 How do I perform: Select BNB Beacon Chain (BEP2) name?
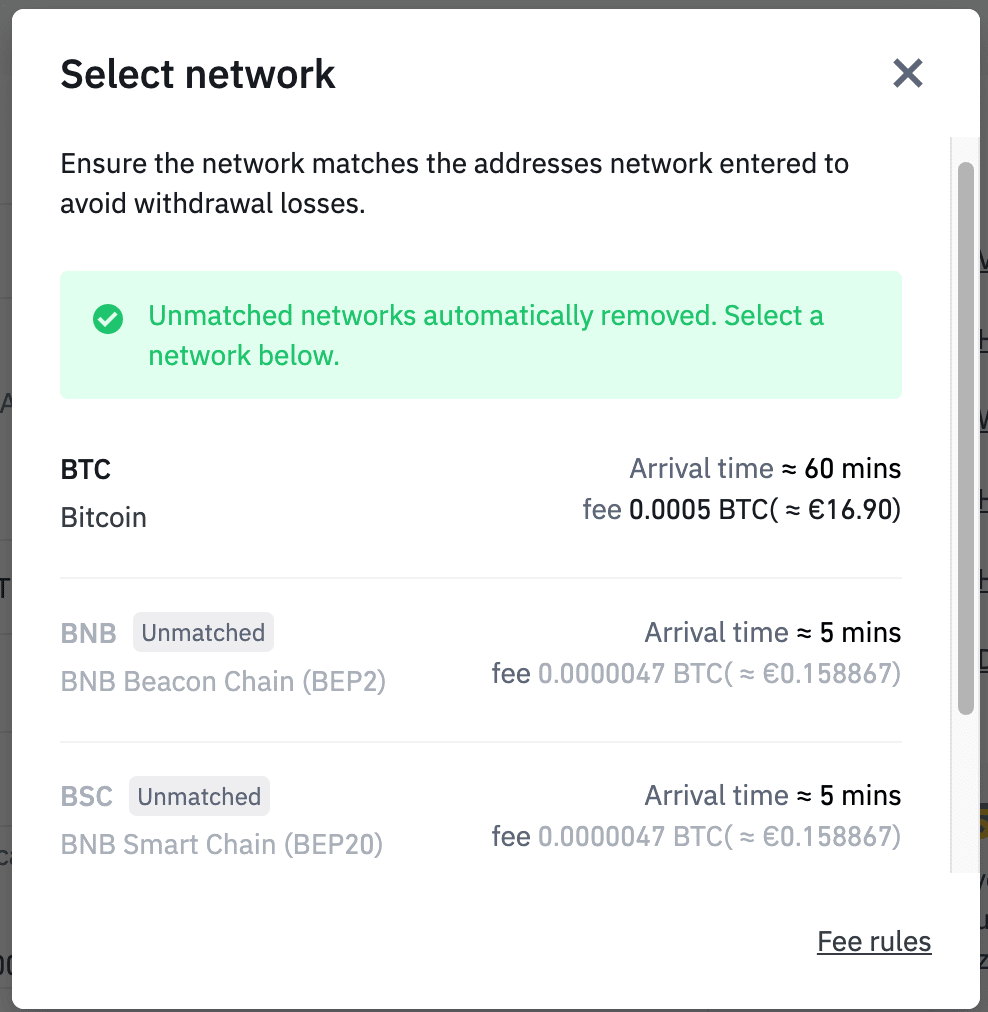[223, 681]
